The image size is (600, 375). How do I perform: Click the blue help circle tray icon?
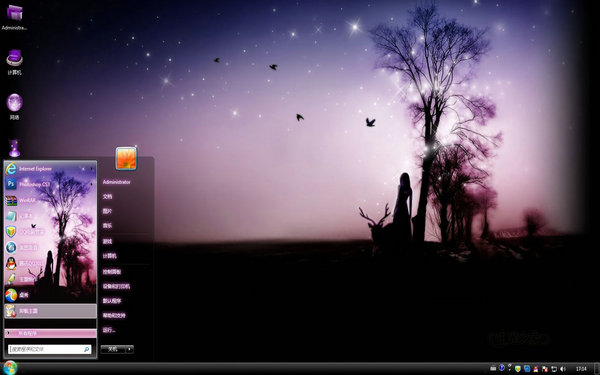click(502, 368)
